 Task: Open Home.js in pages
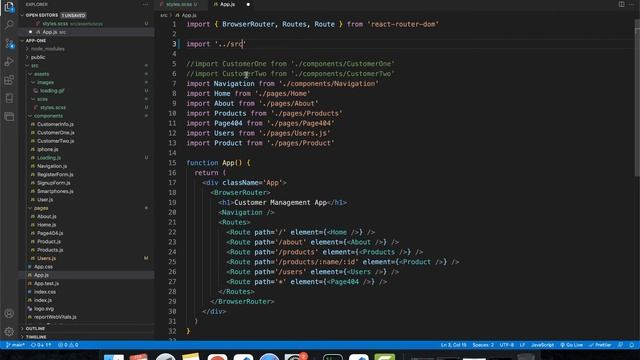pos(47,225)
